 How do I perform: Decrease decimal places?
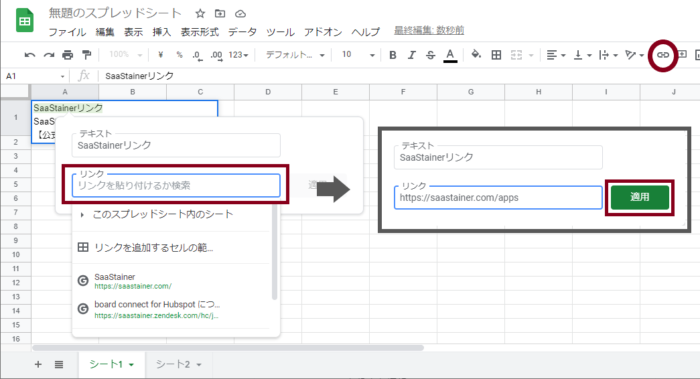click(x=197, y=55)
